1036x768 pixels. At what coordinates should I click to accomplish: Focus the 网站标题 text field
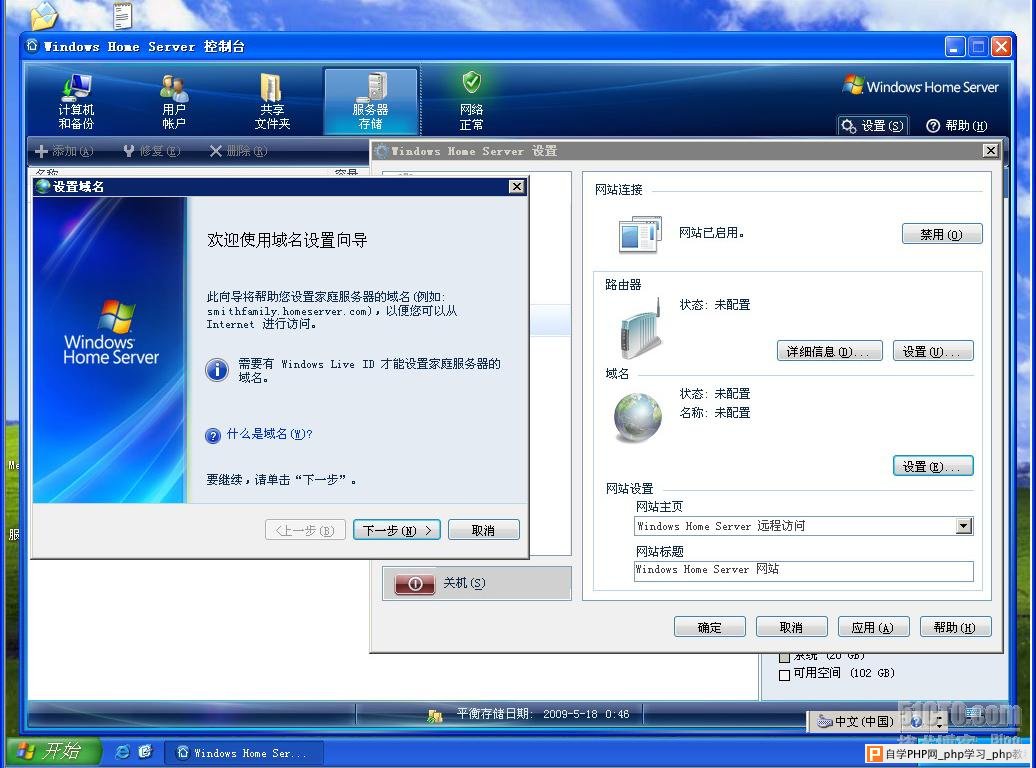click(803, 570)
